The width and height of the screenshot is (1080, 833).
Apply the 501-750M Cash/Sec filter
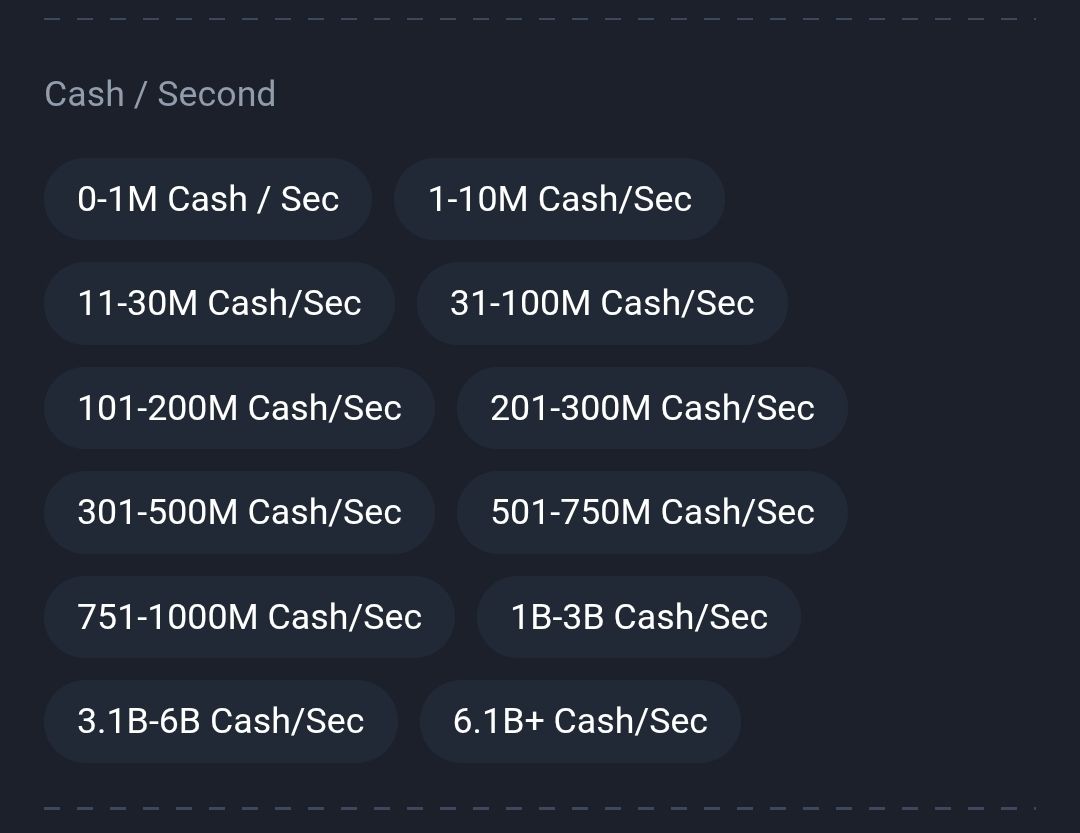pos(652,512)
